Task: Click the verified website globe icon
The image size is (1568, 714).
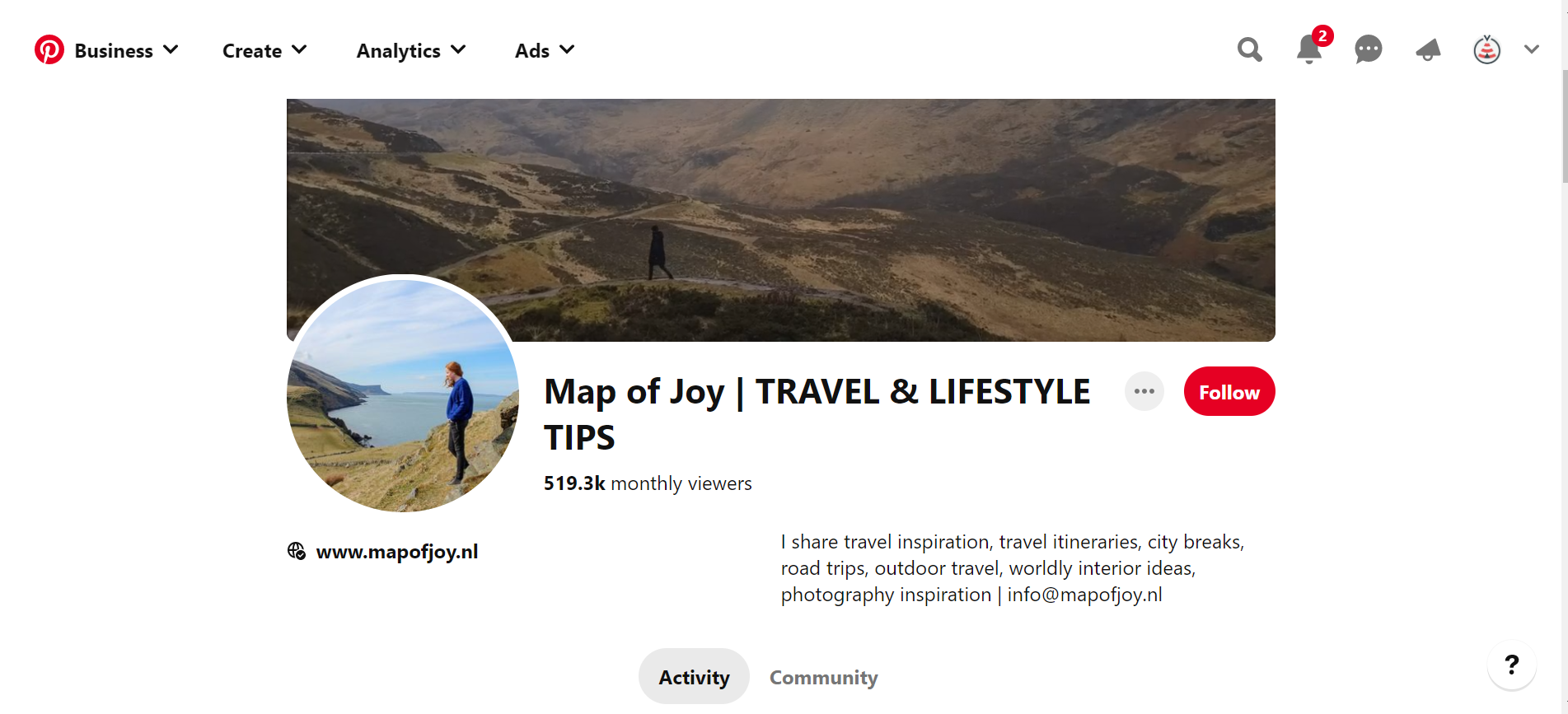Action: coord(297,551)
